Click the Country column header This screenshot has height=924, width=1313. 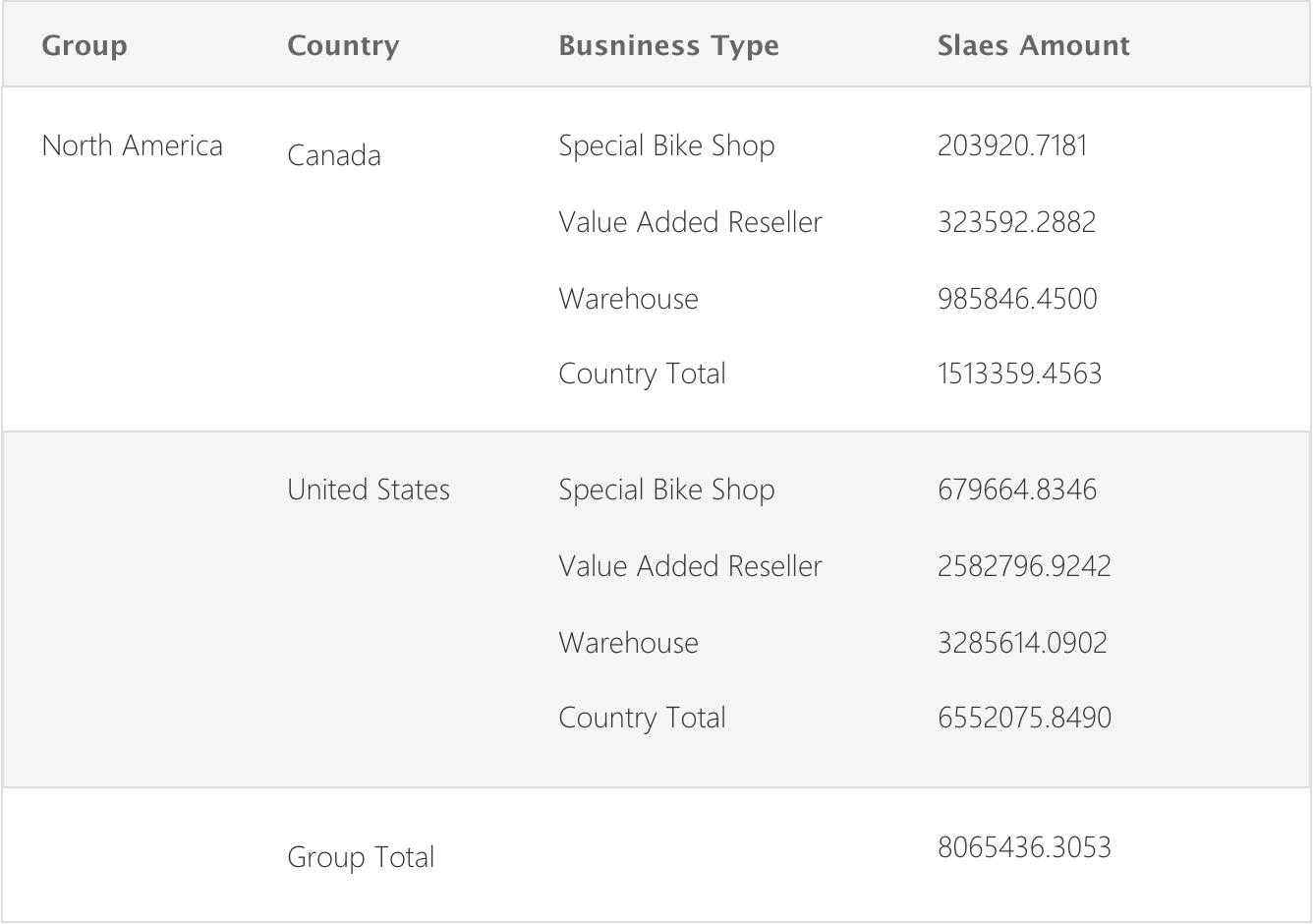pos(343,46)
